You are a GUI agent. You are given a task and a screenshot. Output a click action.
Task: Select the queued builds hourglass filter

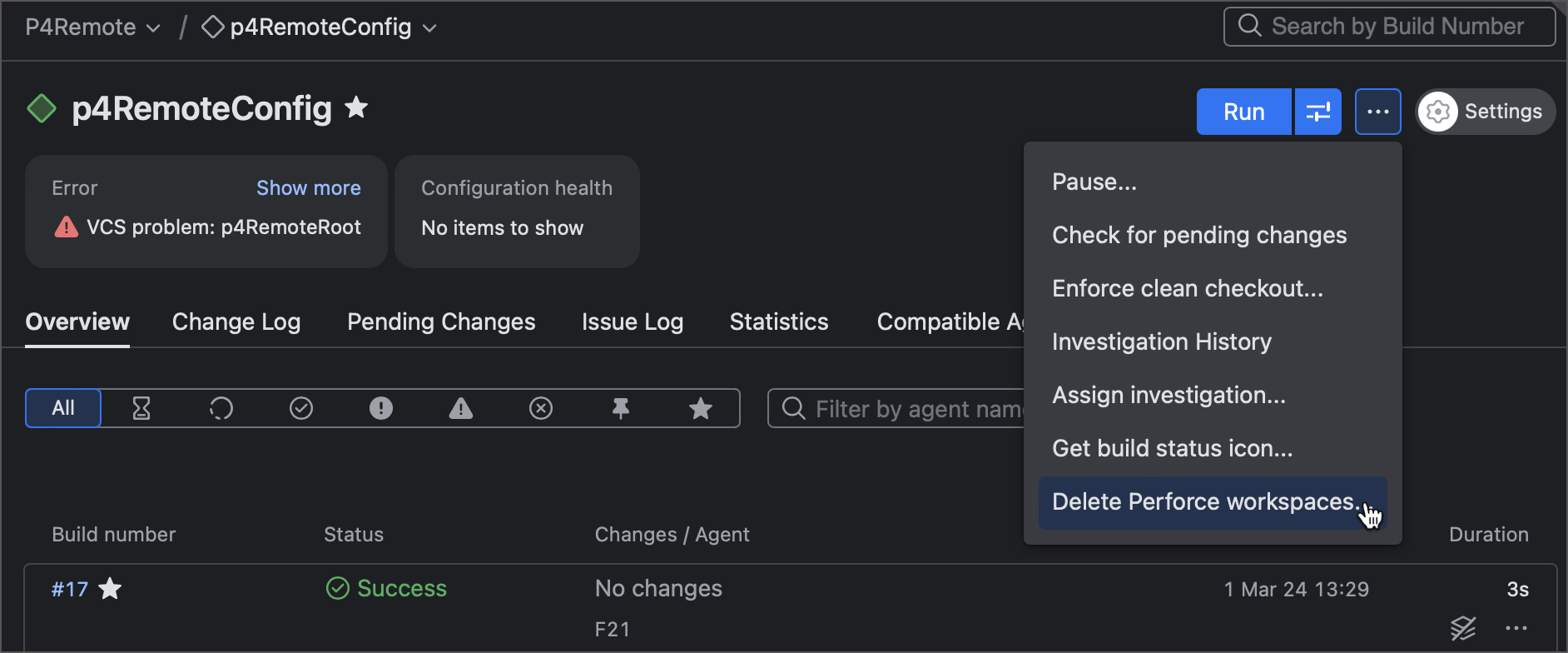141,408
